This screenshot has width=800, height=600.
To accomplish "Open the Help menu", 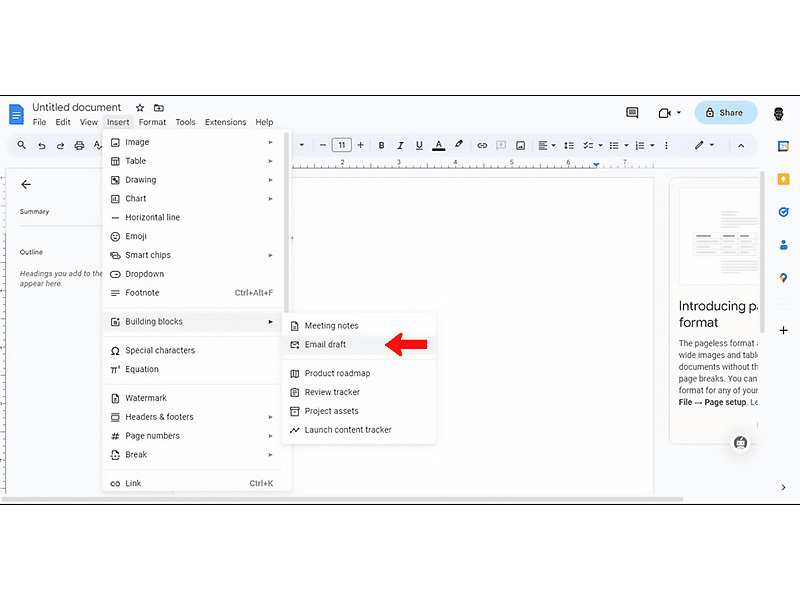I will pos(264,122).
